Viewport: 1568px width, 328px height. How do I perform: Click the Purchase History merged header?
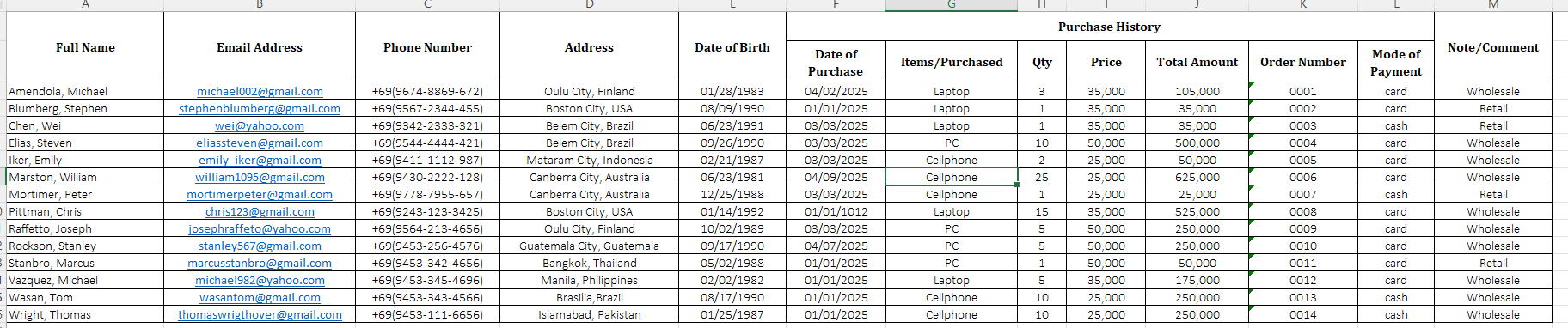[x=1110, y=27]
